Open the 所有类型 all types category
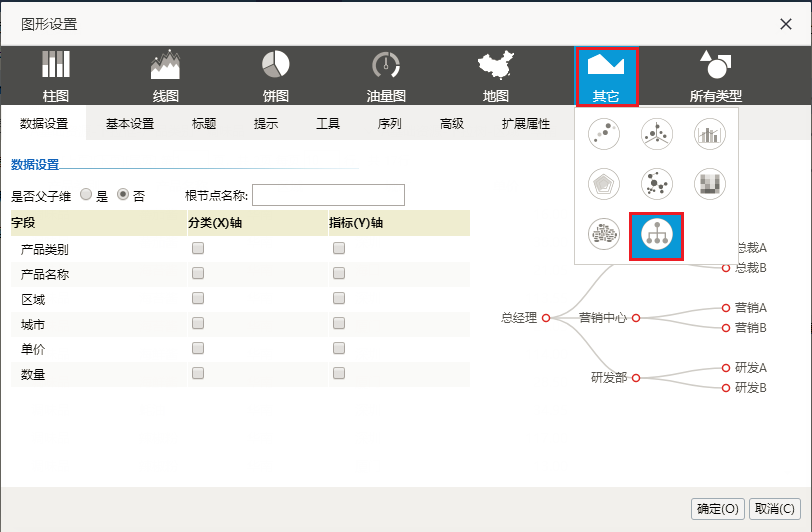Image resolution: width=812 pixels, height=532 pixels. (716, 76)
